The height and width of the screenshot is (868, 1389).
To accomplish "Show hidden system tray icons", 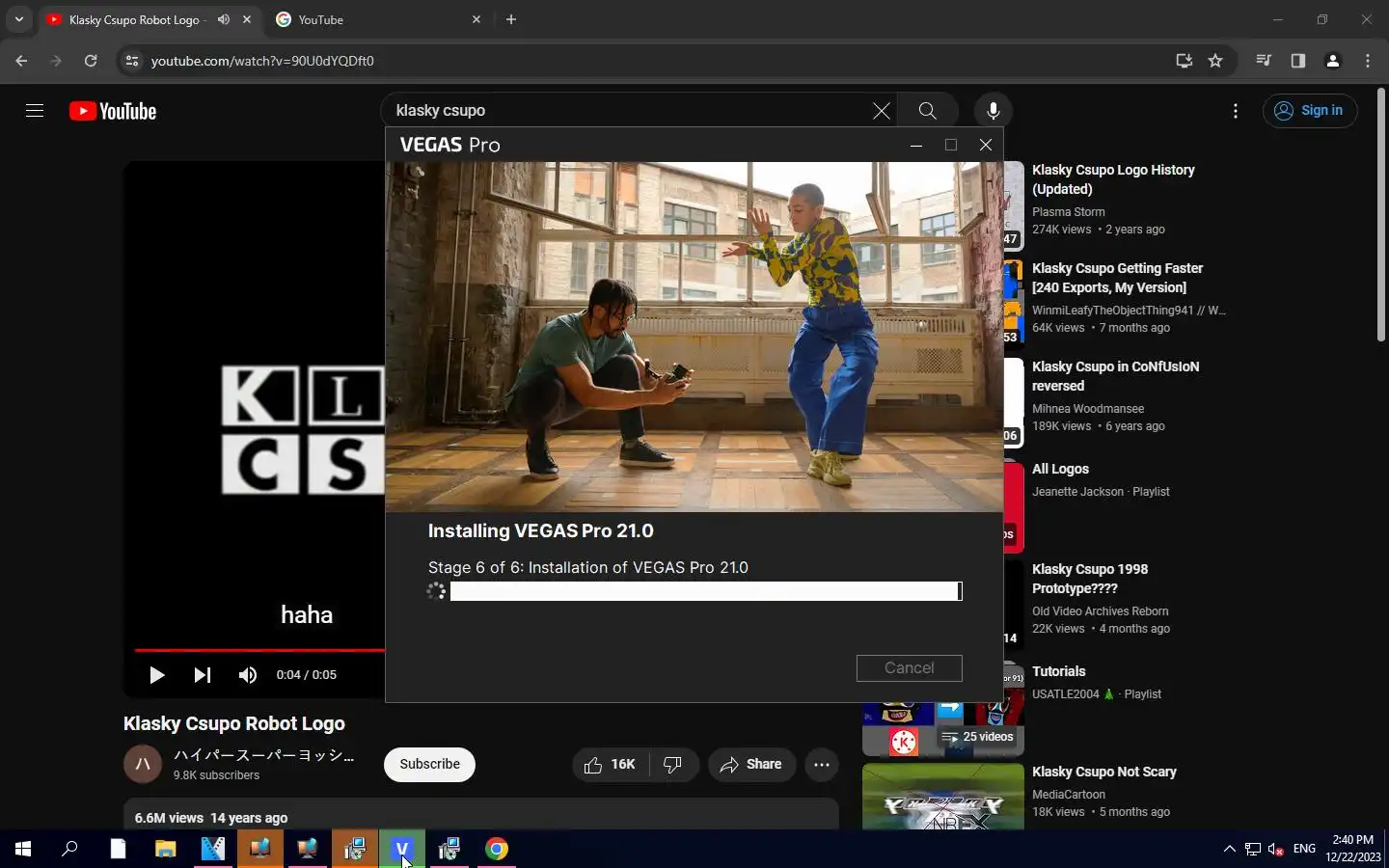I will pos(1229,849).
